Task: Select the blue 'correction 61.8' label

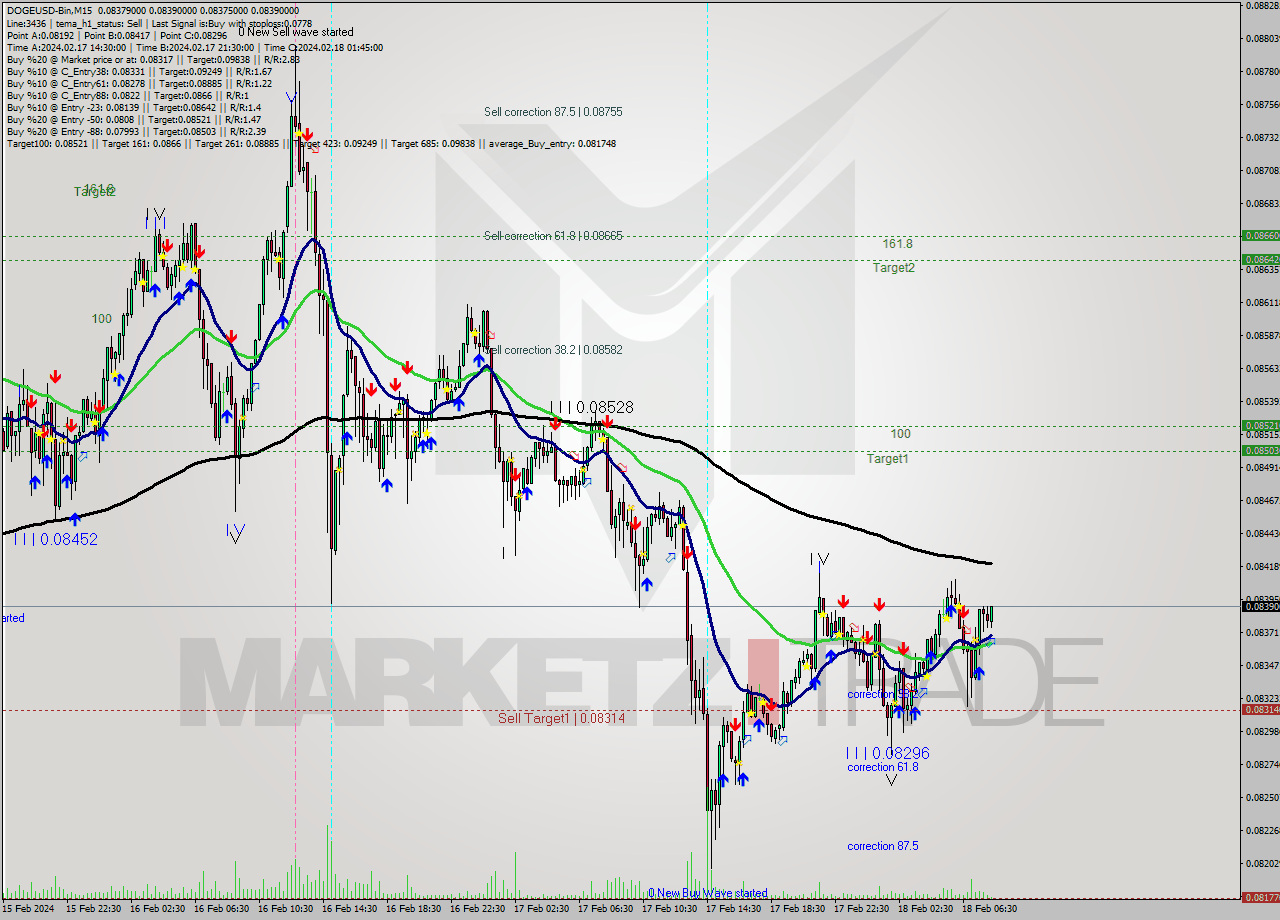Action: [x=882, y=767]
